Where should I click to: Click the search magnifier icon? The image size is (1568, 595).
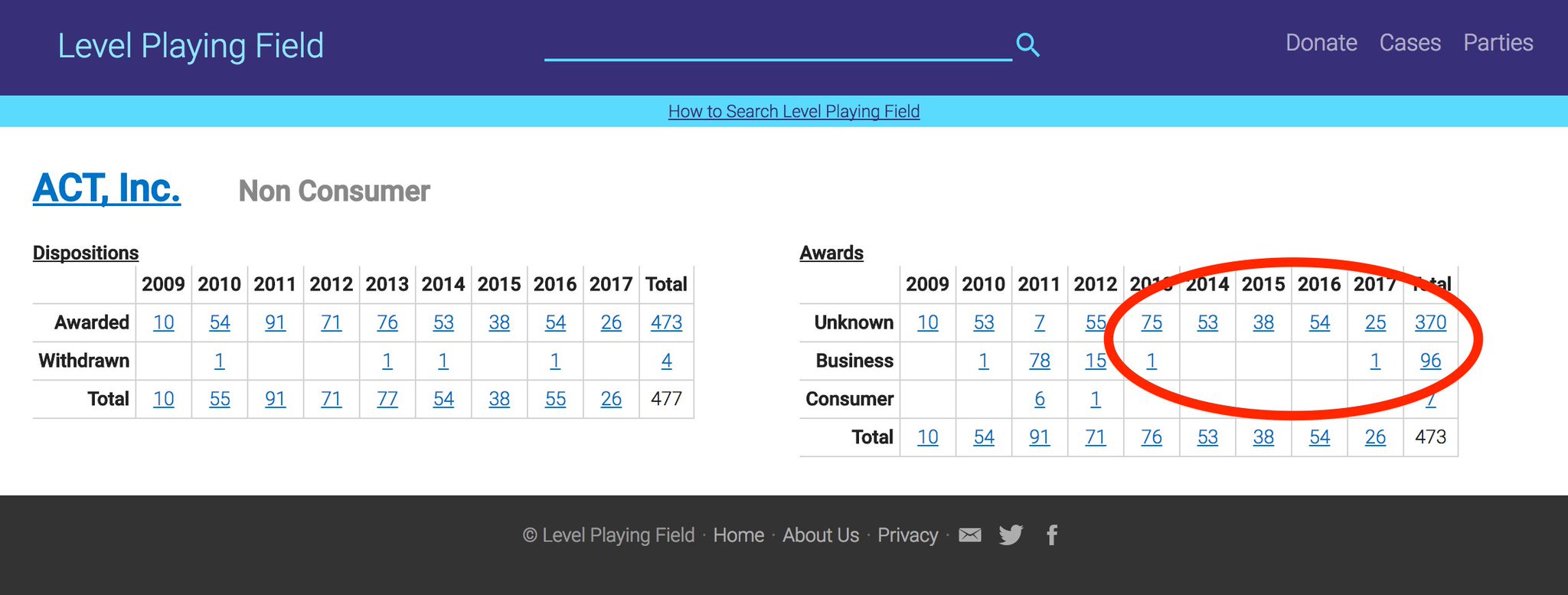(x=1027, y=45)
